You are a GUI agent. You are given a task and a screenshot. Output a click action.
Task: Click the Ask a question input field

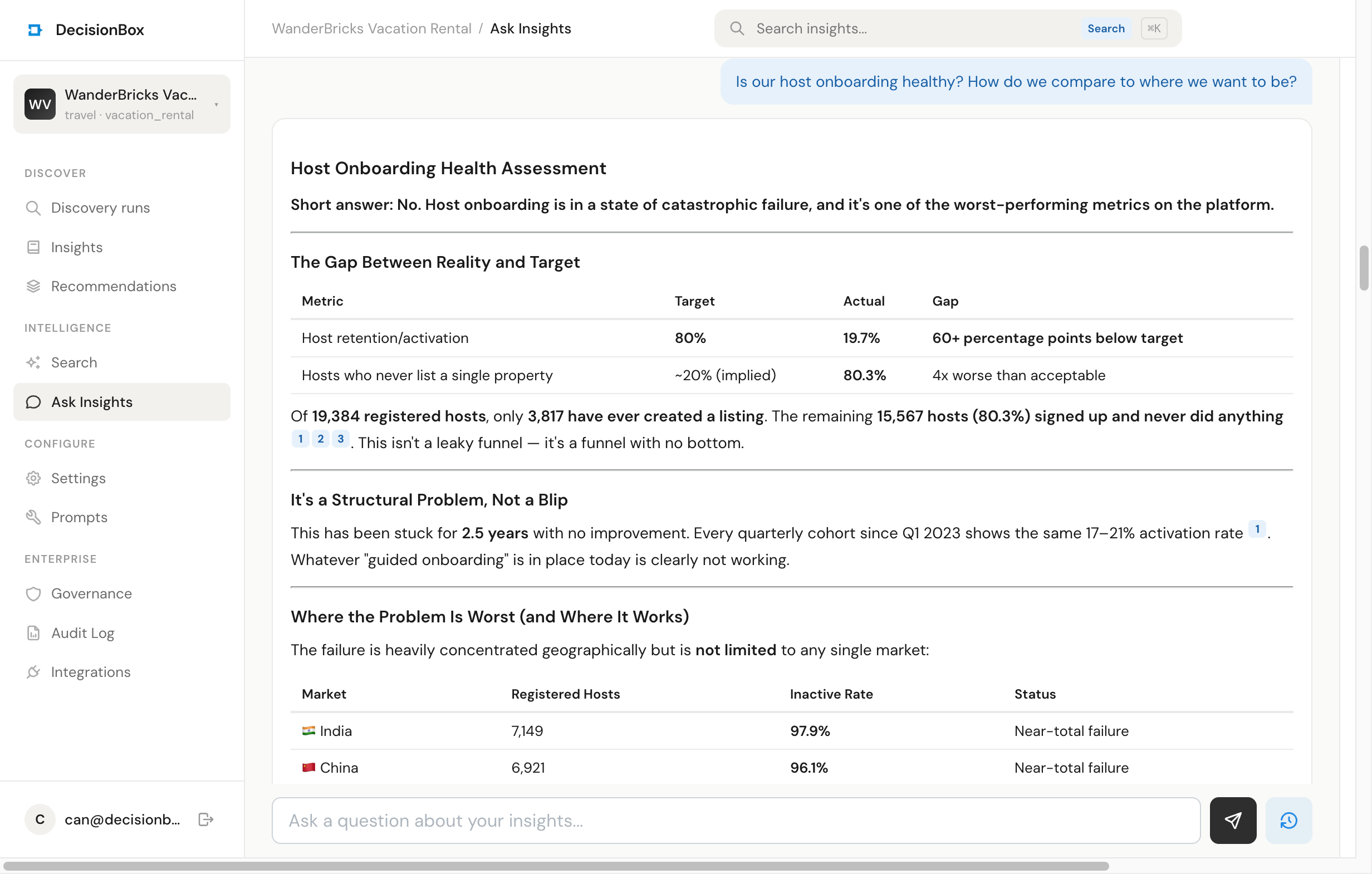pos(736,821)
